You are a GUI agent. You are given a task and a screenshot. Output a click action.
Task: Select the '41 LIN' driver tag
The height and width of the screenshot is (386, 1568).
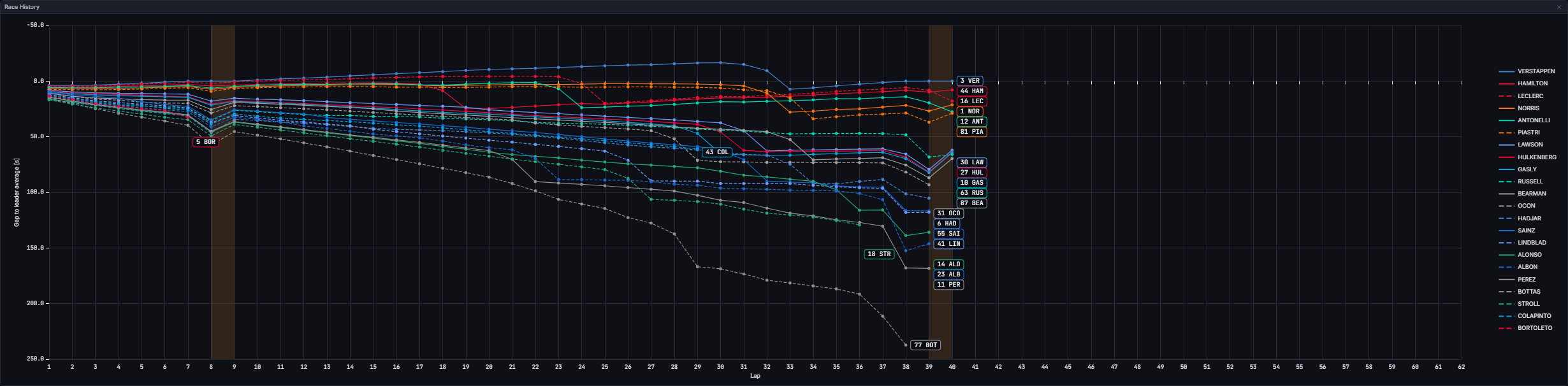coord(948,244)
